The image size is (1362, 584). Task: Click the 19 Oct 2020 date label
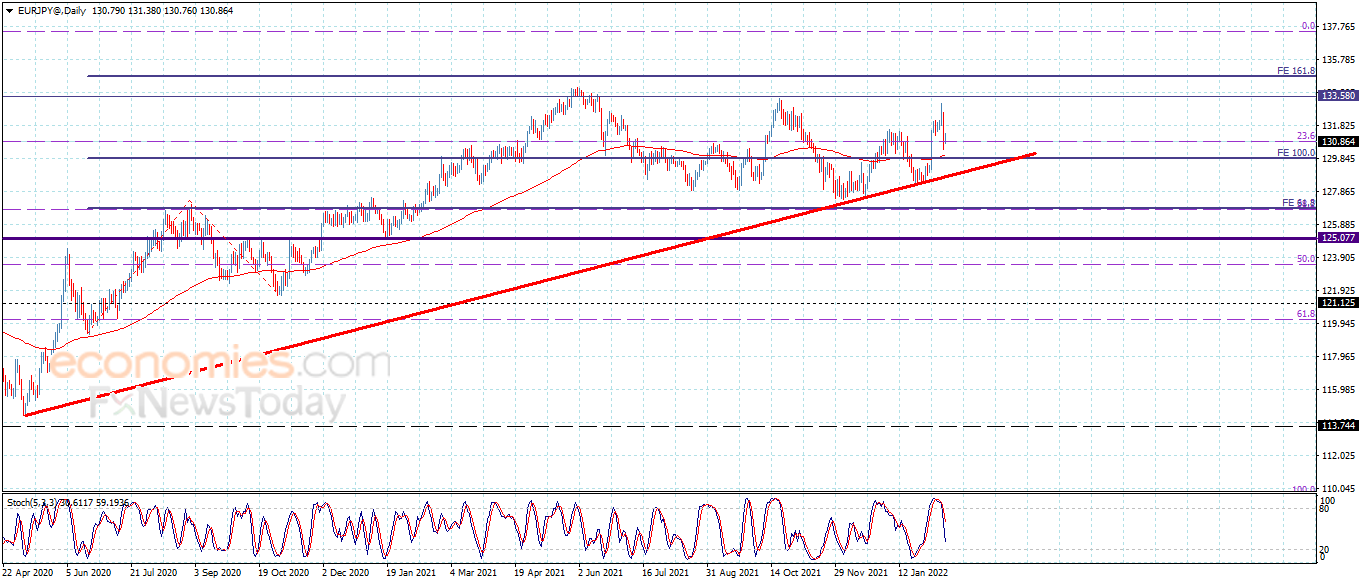[283, 574]
